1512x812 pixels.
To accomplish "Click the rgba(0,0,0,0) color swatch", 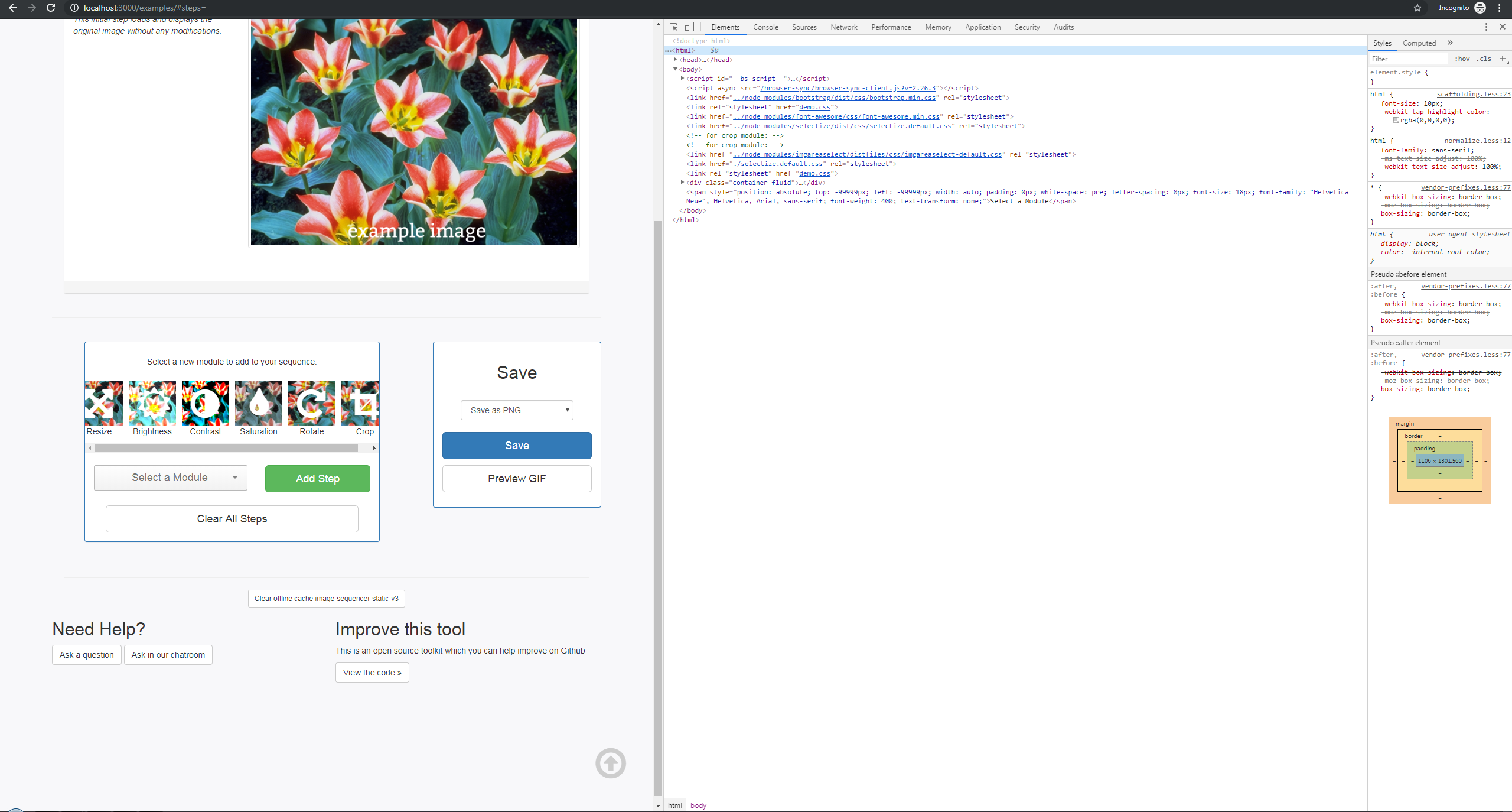I will [1396, 120].
